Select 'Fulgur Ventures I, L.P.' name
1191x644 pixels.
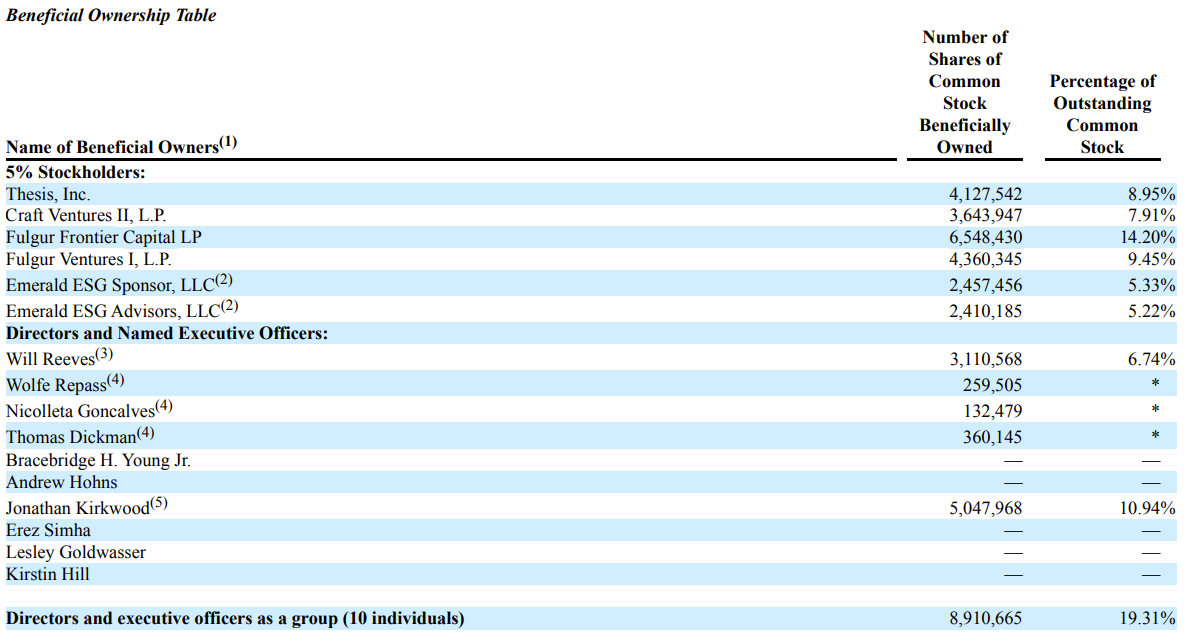tap(89, 260)
